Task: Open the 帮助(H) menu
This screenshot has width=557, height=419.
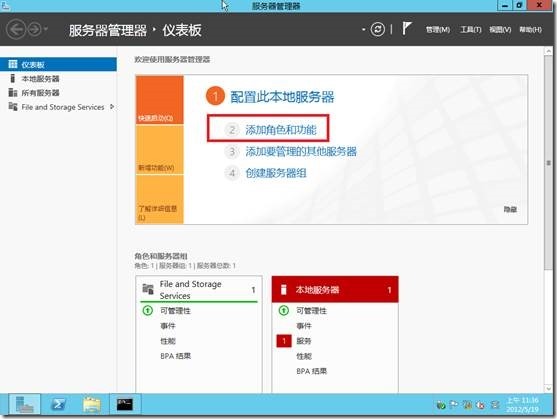Action: pyautogui.click(x=530, y=29)
